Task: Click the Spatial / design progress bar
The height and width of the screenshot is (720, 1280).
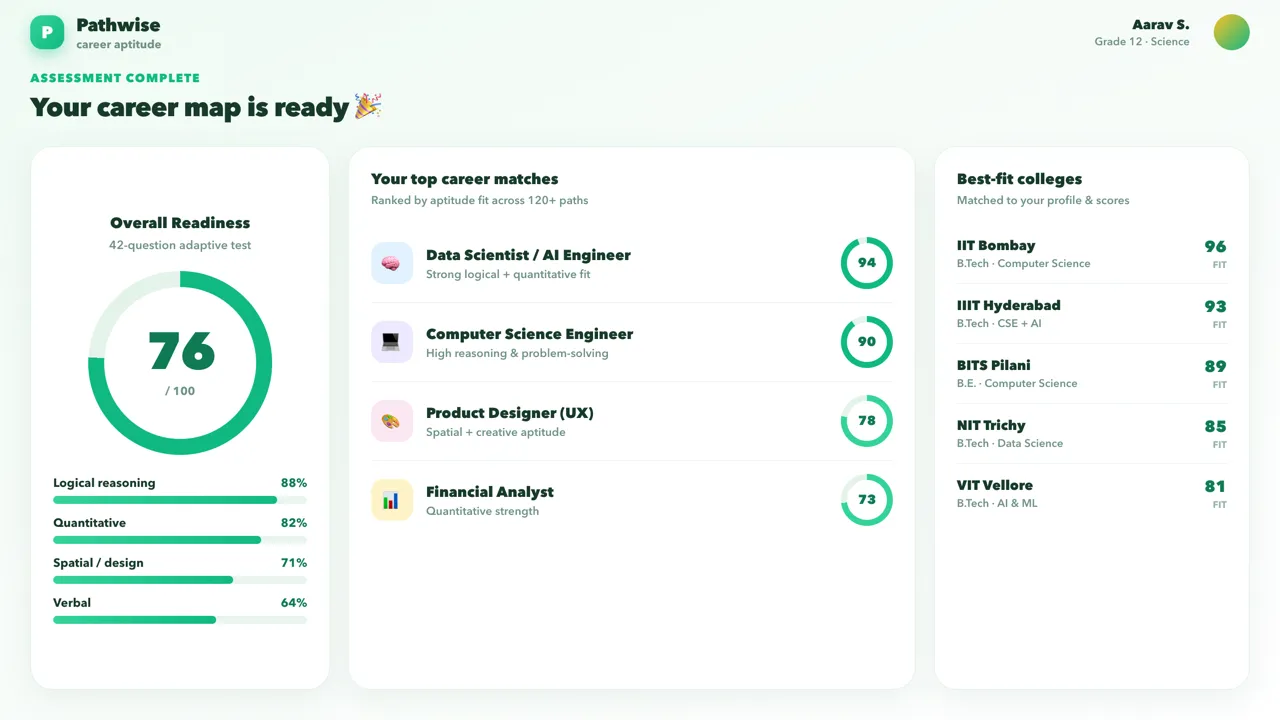Action: pos(180,580)
